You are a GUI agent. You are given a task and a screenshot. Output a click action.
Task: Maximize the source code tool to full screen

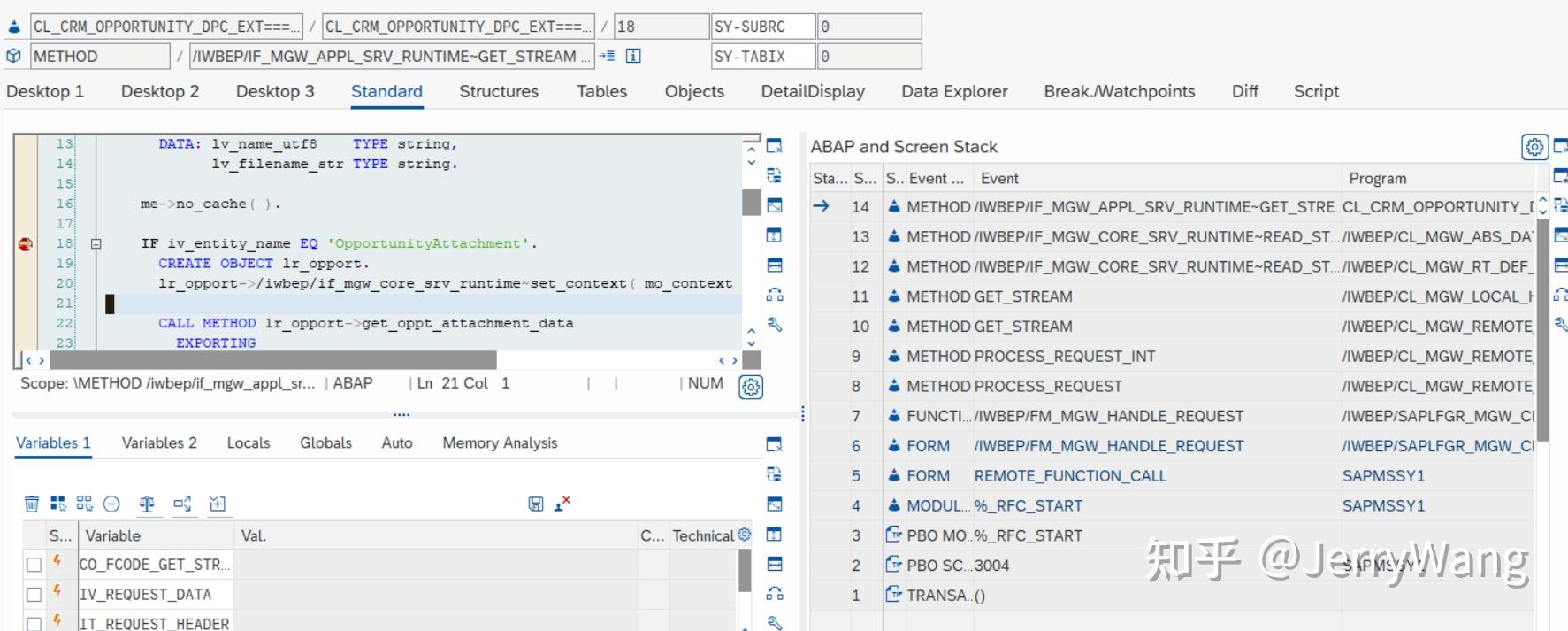point(775,205)
